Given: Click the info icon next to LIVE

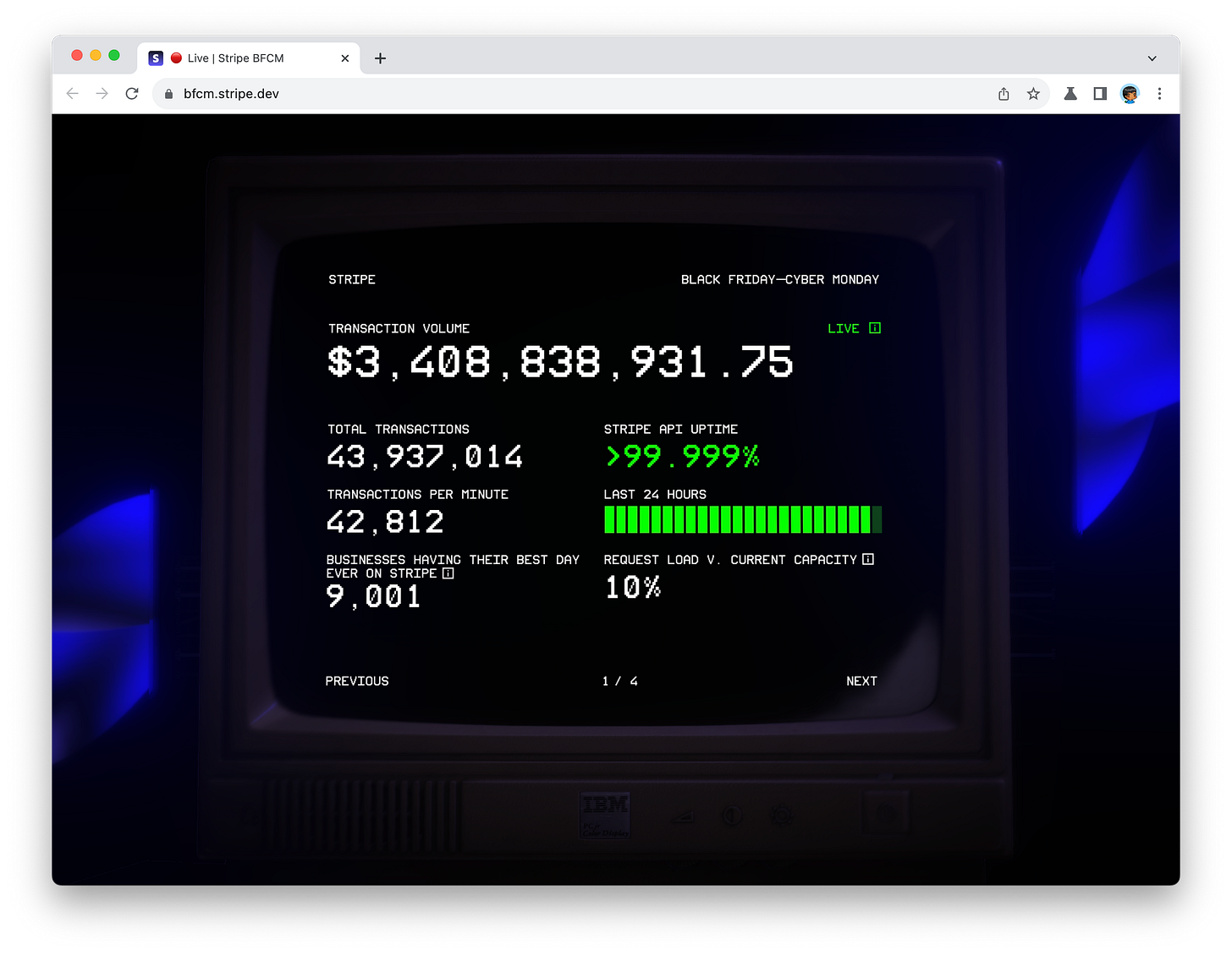Looking at the screenshot, I should coord(875,328).
